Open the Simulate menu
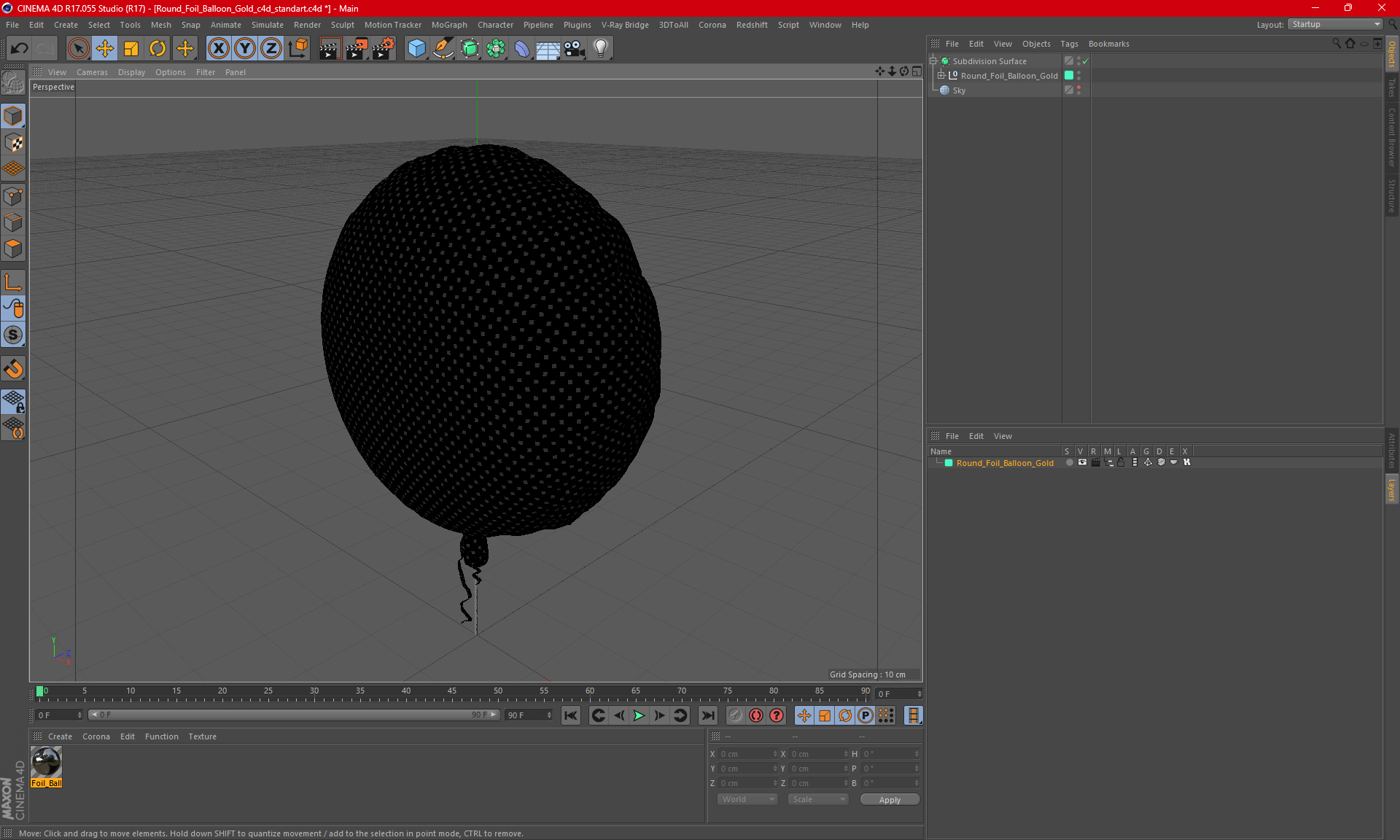Viewport: 1400px width, 840px height. [x=268, y=25]
